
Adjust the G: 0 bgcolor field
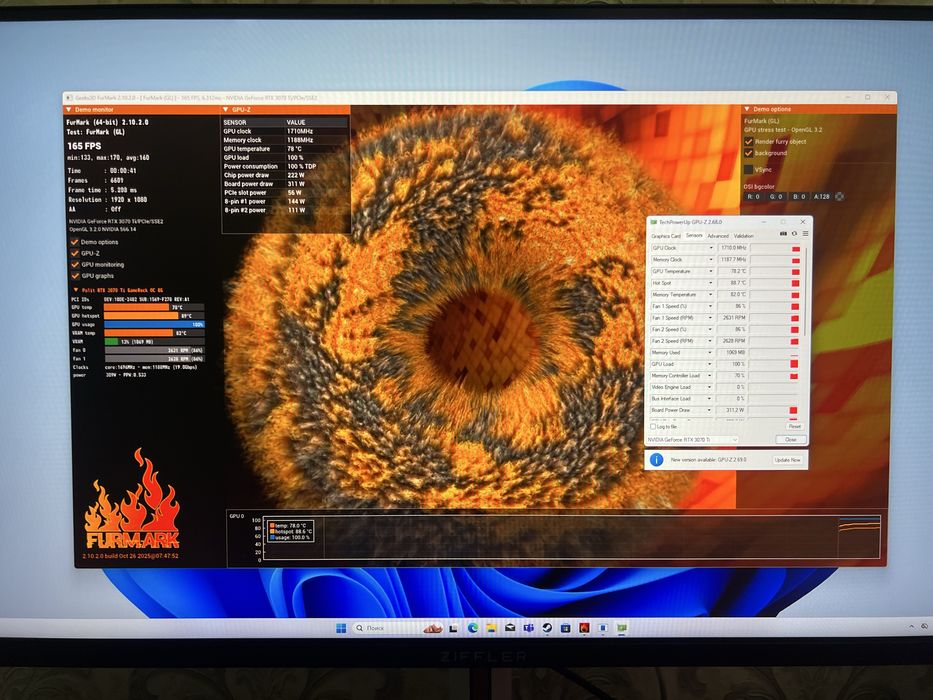tap(776, 196)
